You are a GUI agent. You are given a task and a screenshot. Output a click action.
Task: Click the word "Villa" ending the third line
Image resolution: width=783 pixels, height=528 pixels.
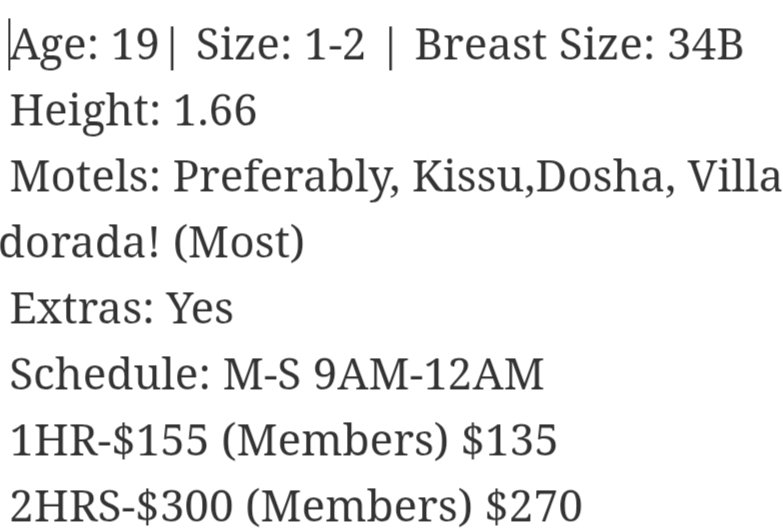[734, 177]
